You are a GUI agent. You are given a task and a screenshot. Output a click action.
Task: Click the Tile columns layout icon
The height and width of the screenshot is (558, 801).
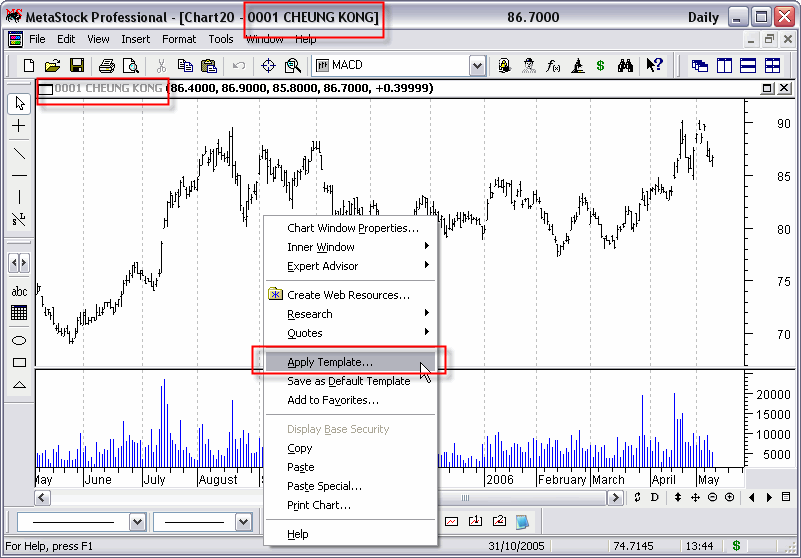click(x=724, y=65)
